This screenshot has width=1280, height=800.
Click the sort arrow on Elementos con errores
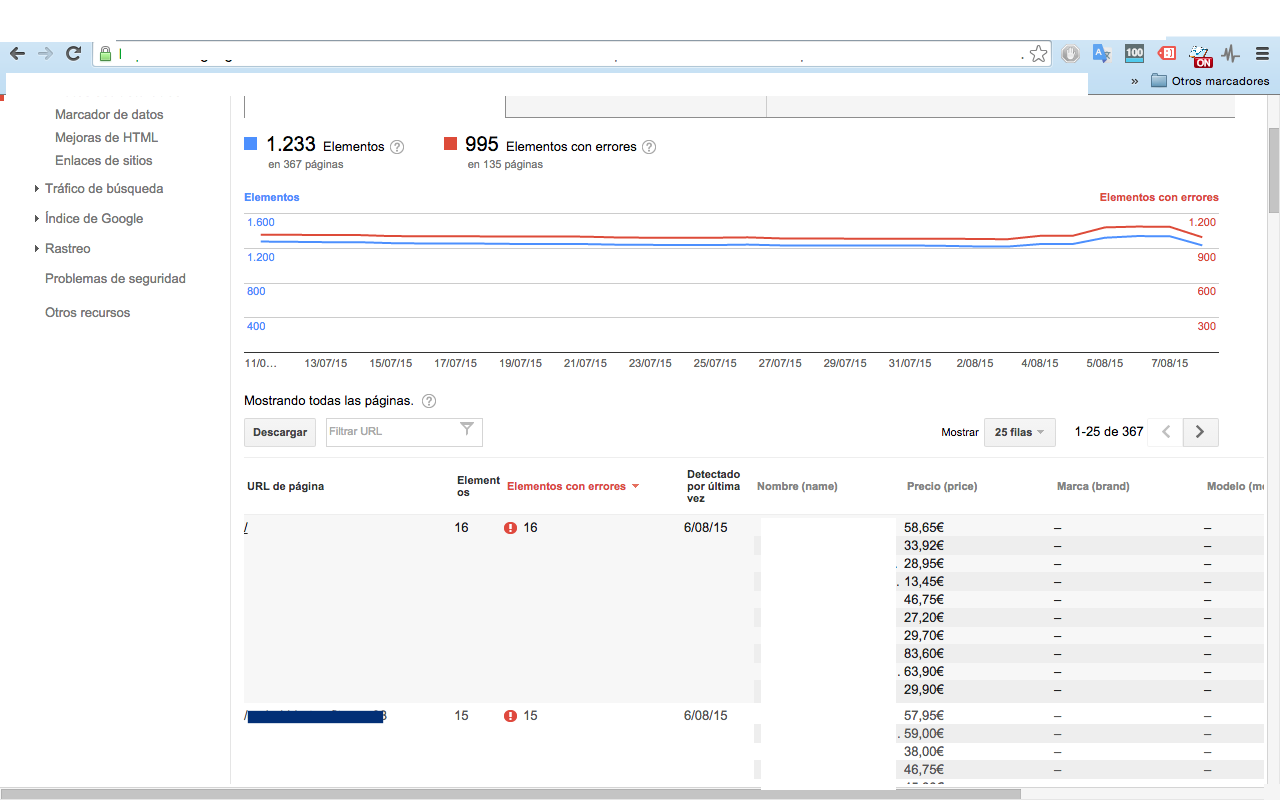[x=635, y=487]
